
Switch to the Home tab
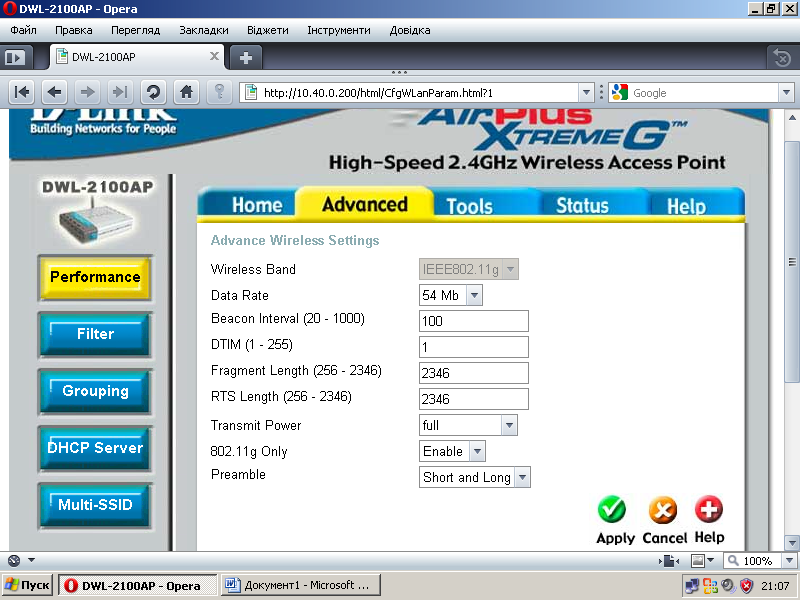tap(257, 205)
